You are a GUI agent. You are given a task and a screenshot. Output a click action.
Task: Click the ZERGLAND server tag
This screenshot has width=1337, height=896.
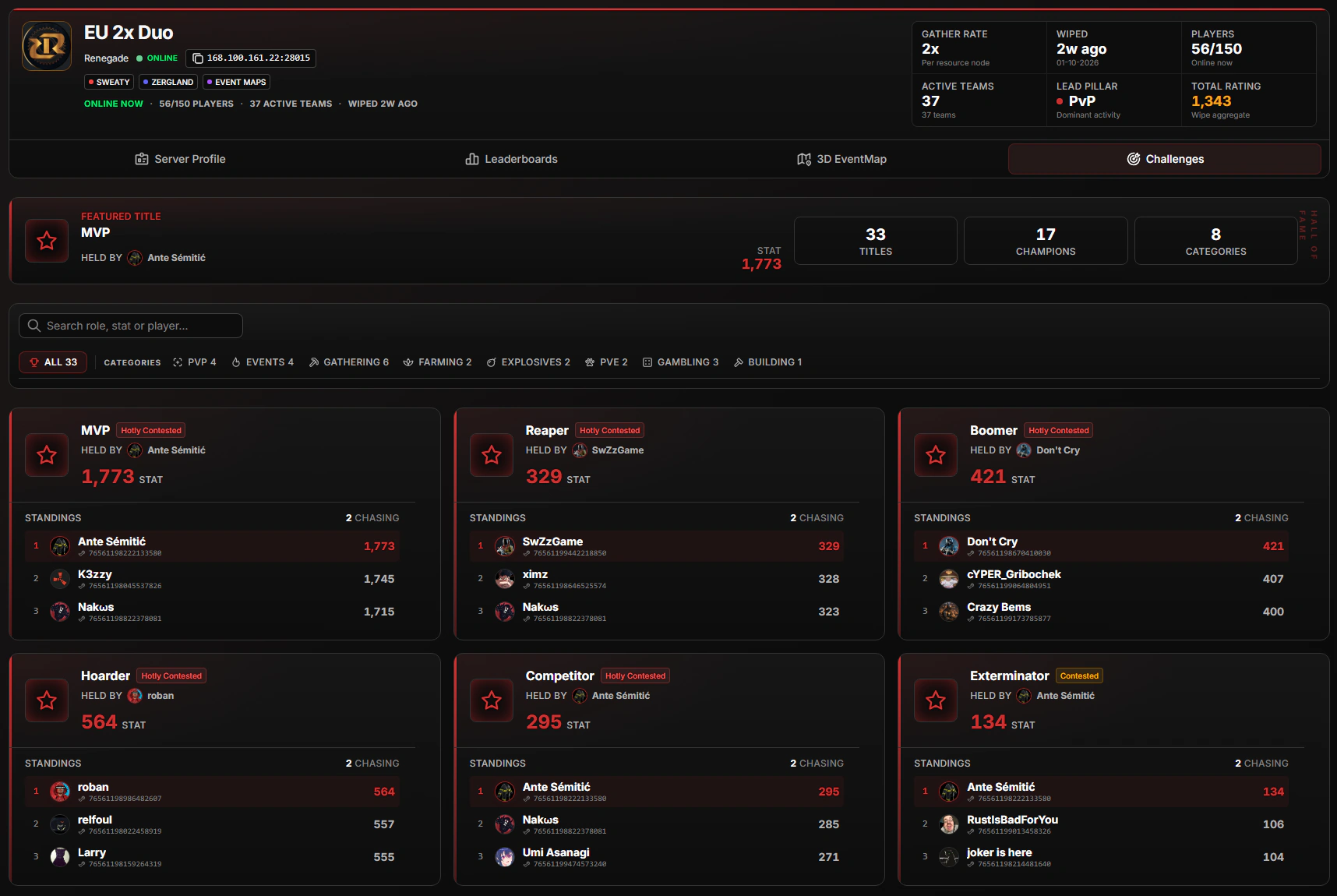tap(168, 82)
